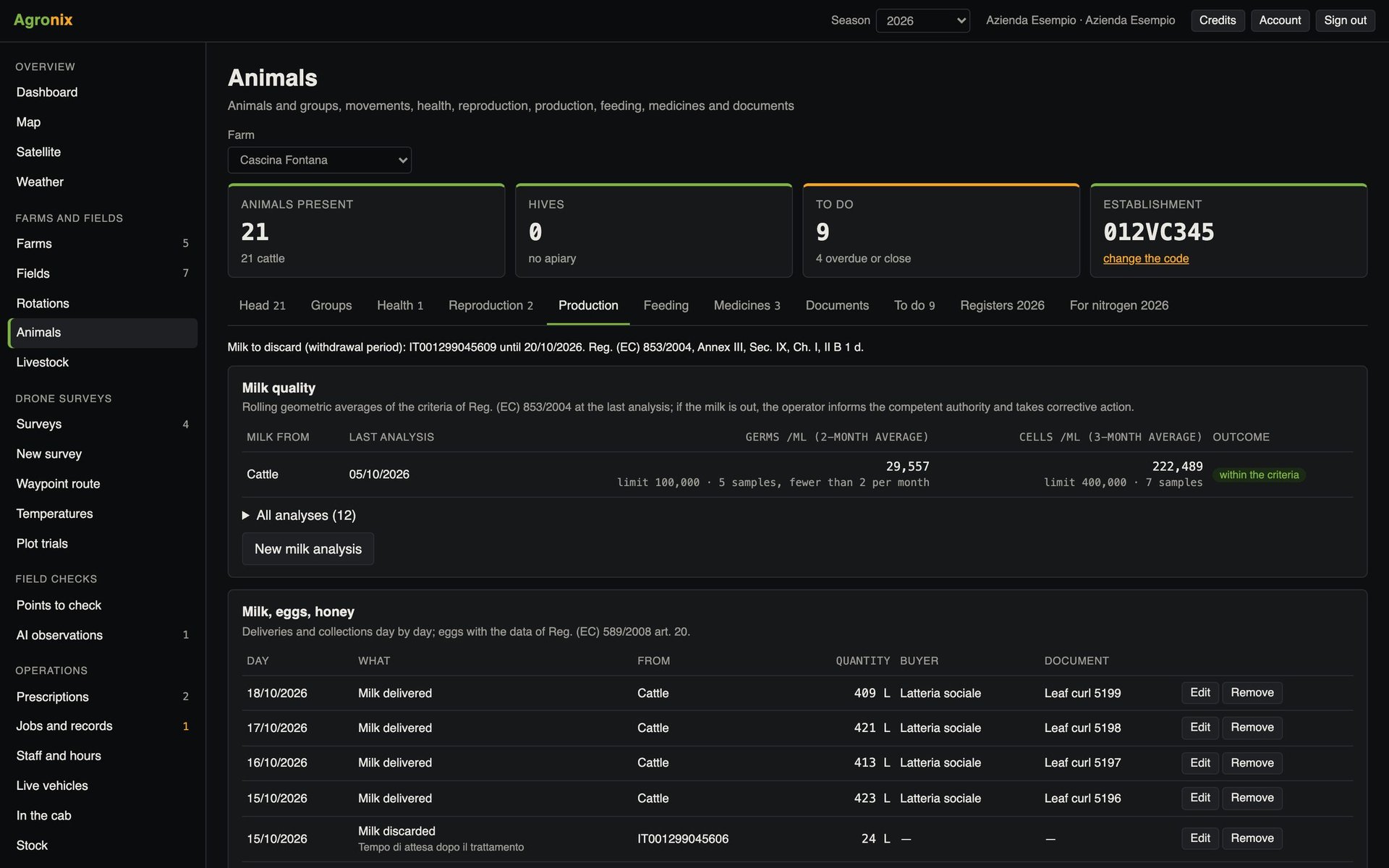Open the Reproduction tab

490,305
